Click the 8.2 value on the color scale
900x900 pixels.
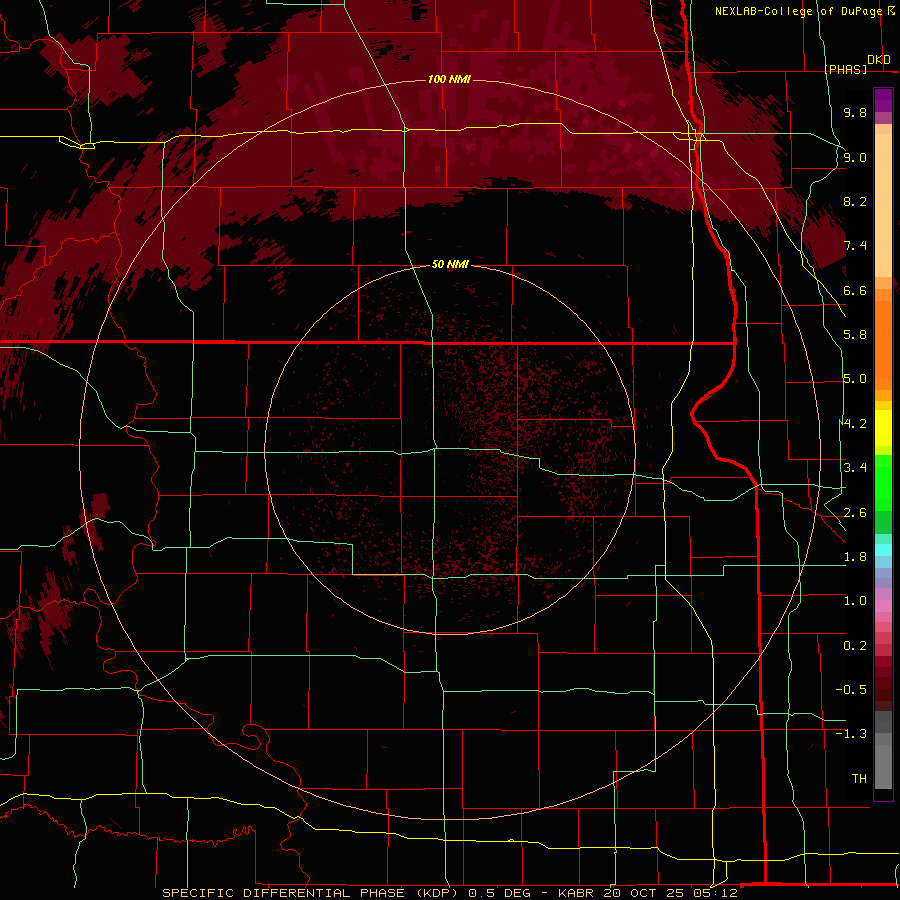(855, 201)
